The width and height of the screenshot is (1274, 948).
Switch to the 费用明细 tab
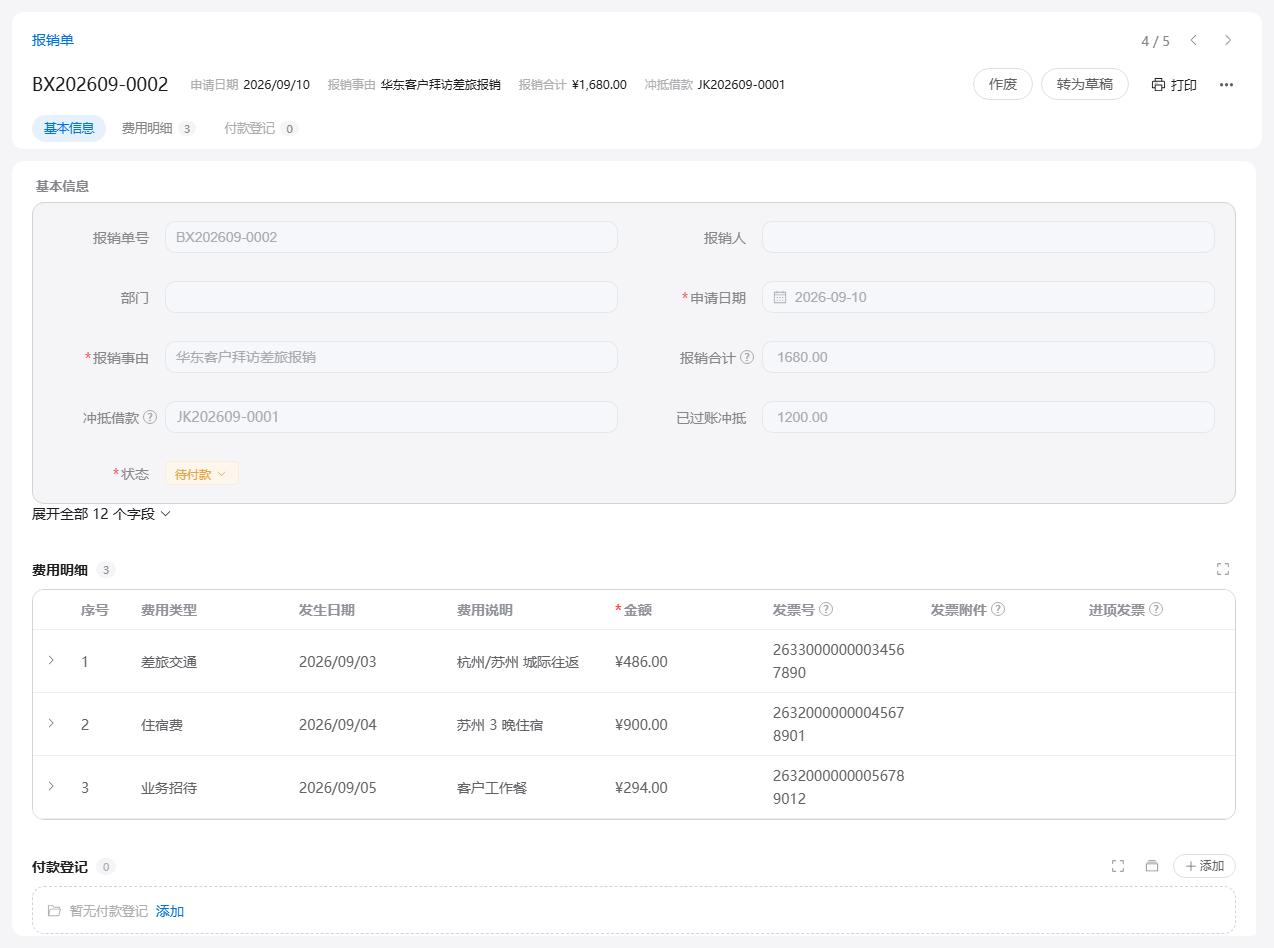tap(158, 128)
